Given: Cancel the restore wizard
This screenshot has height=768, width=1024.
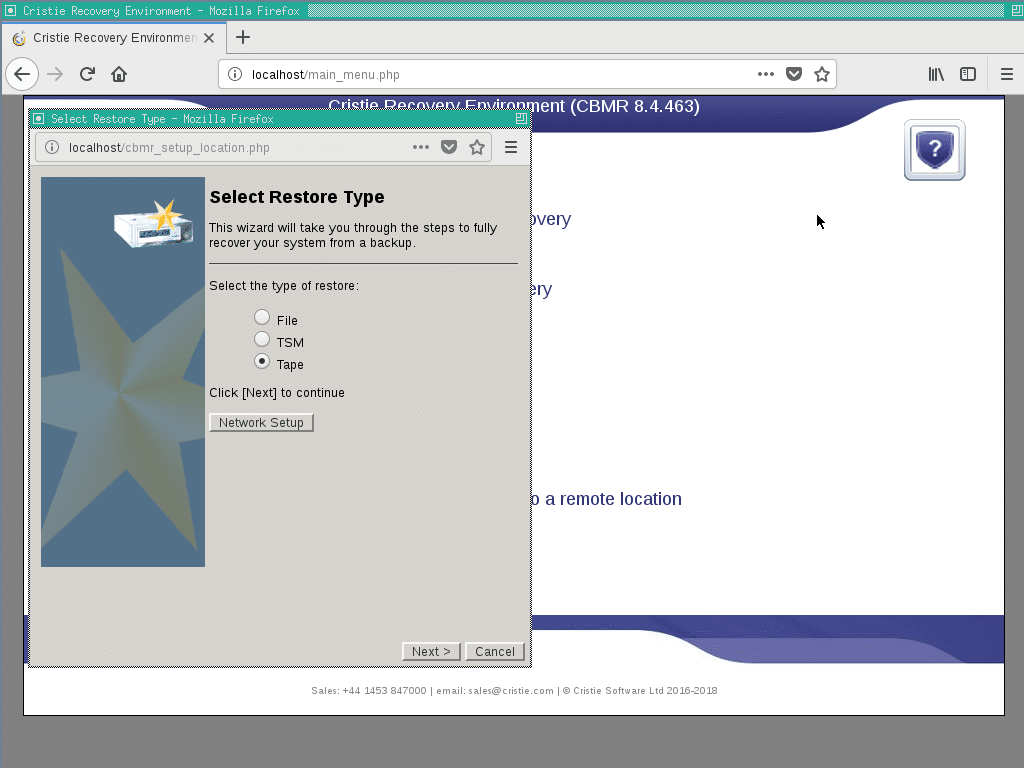Looking at the screenshot, I should point(494,651).
